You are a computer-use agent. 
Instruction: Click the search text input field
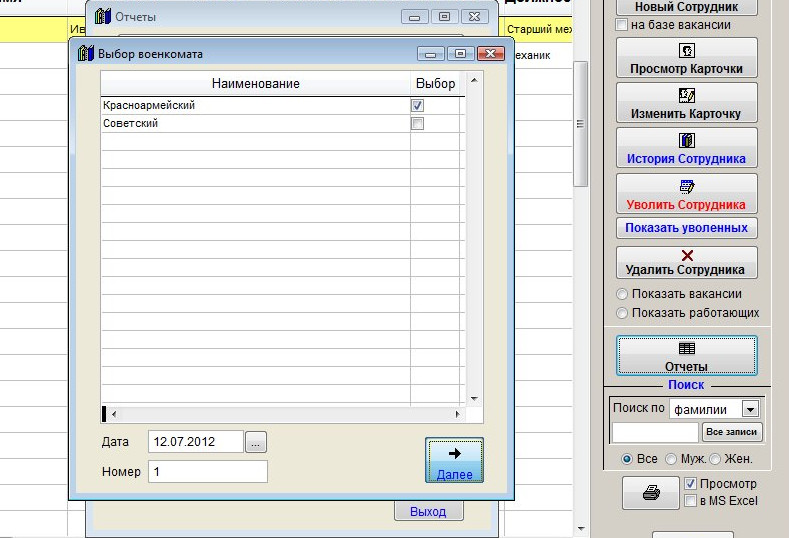point(655,432)
